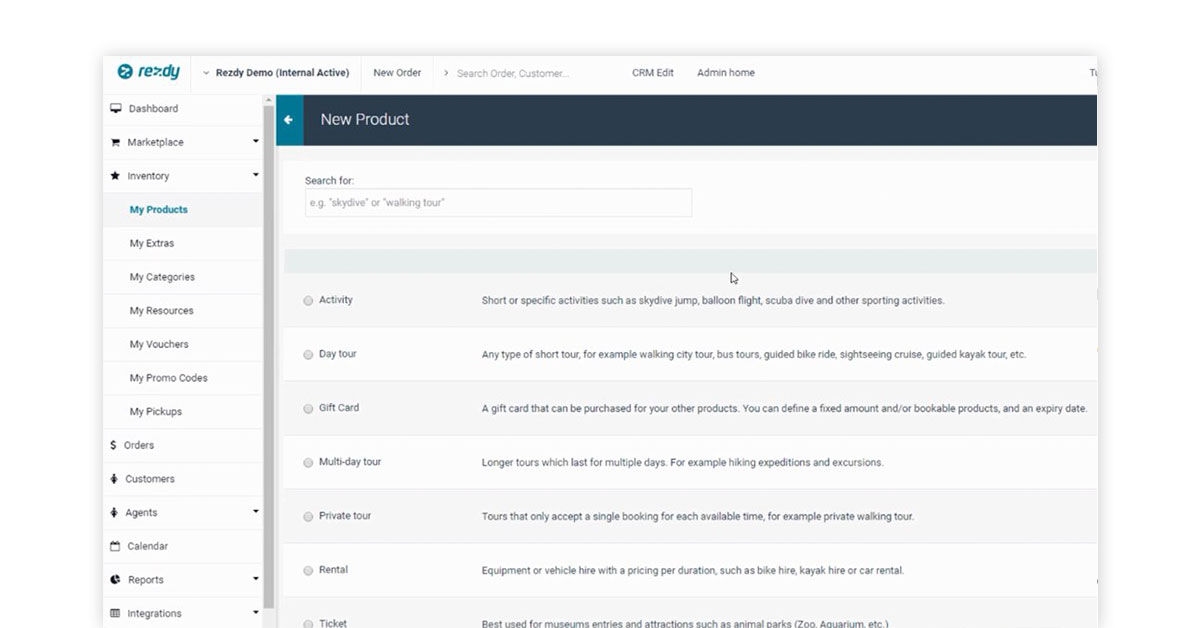1200x628 pixels.
Task: Choose the Private tour radio button
Action: [308, 516]
